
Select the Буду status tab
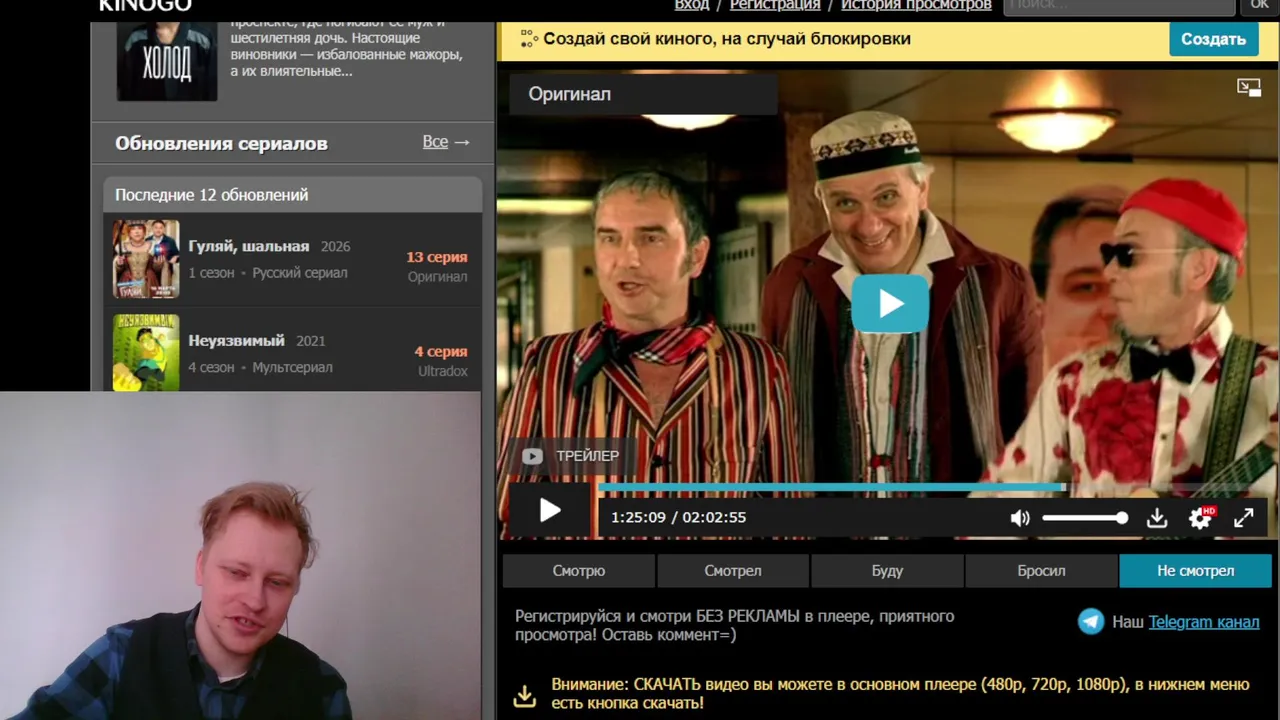pyautogui.click(x=887, y=571)
